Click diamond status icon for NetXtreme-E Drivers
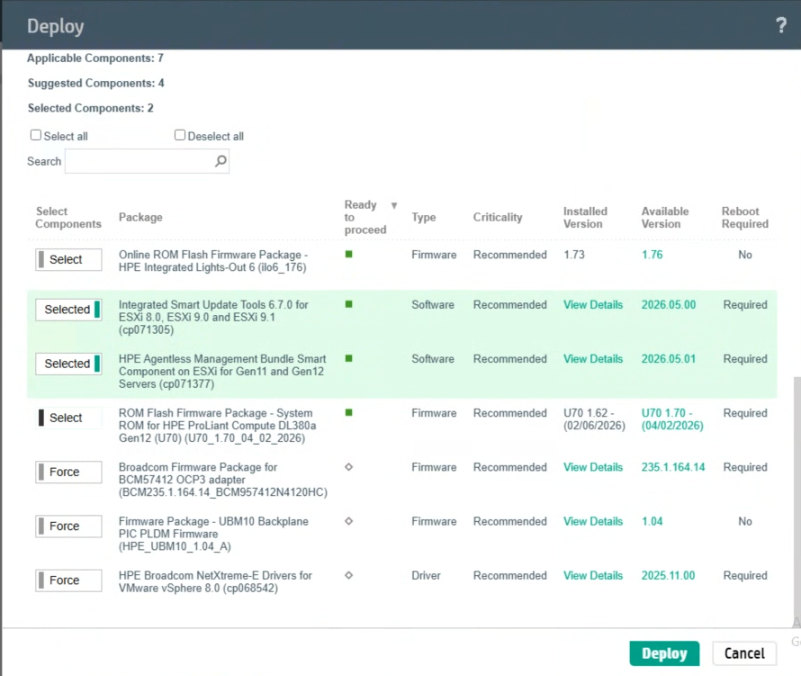The image size is (801, 676). point(349,575)
